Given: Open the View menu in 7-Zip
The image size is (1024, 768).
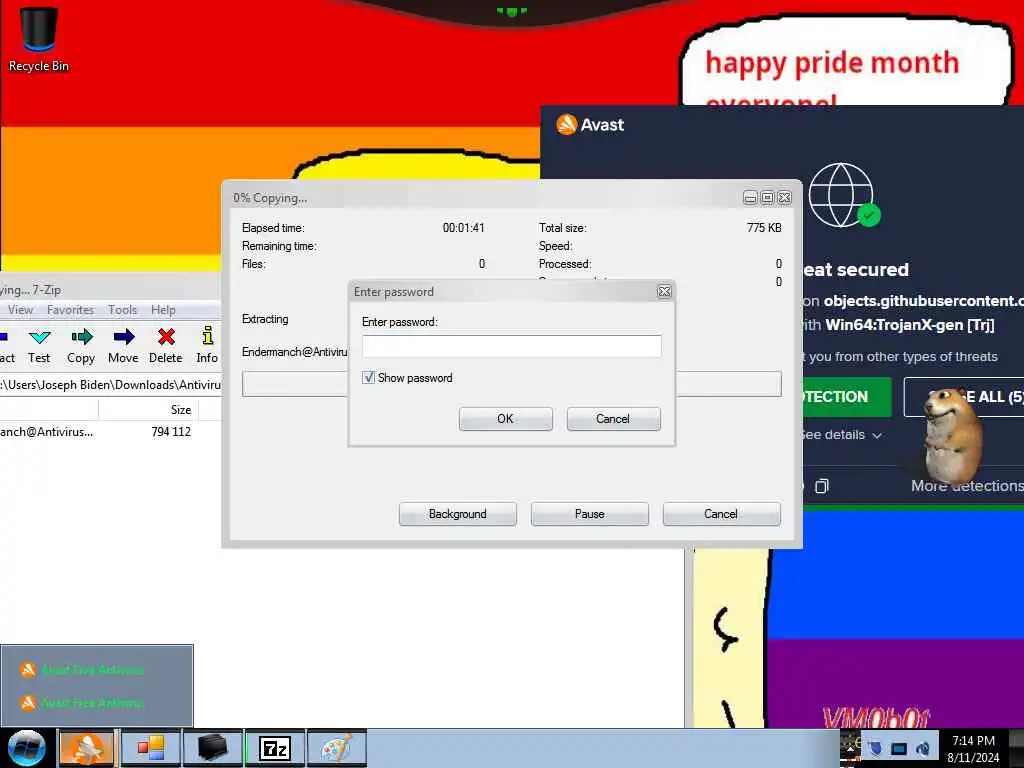Looking at the screenshot, I should pyautogui.click(x=21, y=310).
